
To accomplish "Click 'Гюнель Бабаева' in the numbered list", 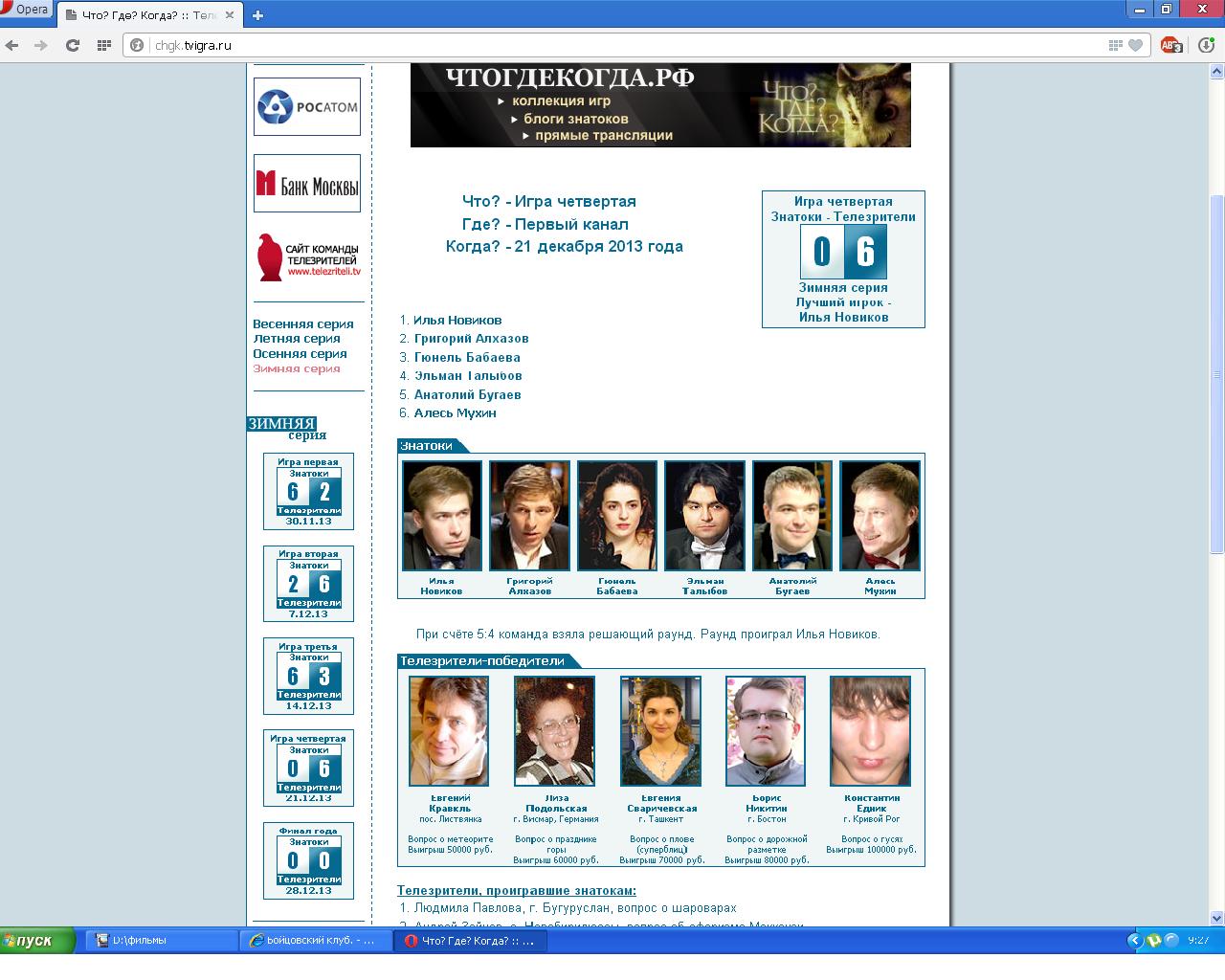I will pyautogui.click(x=467, y=357).
